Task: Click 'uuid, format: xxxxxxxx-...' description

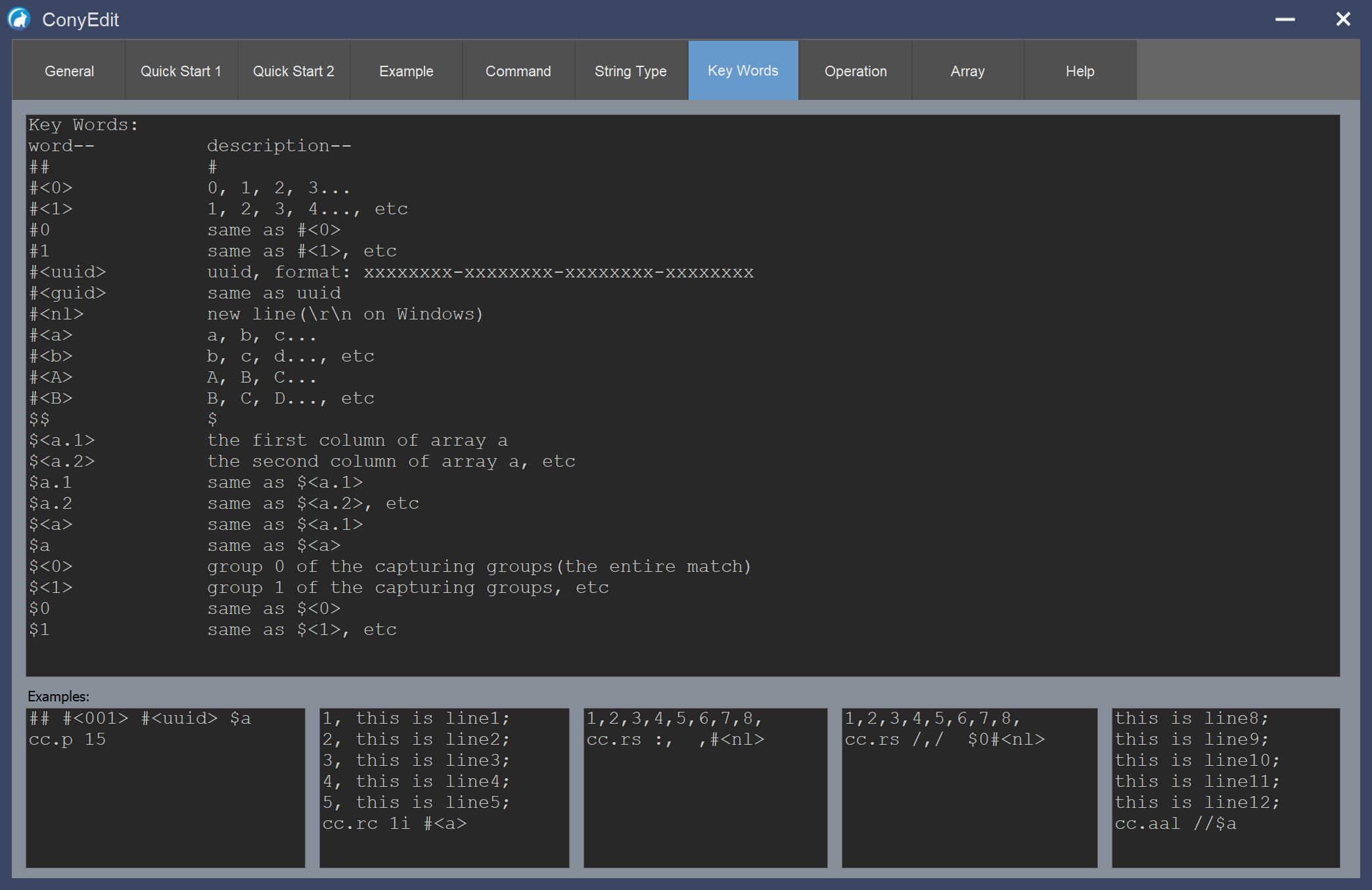Action: tap(480, 271)
